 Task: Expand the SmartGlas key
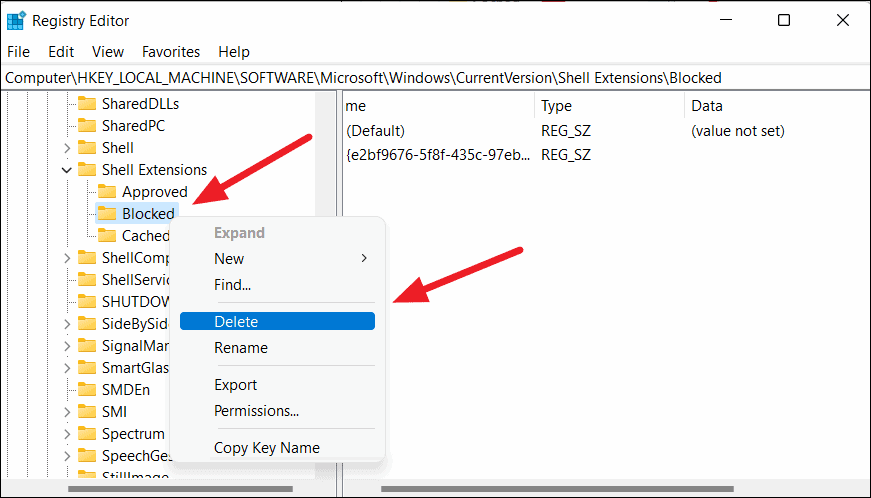tap(67, 368)
